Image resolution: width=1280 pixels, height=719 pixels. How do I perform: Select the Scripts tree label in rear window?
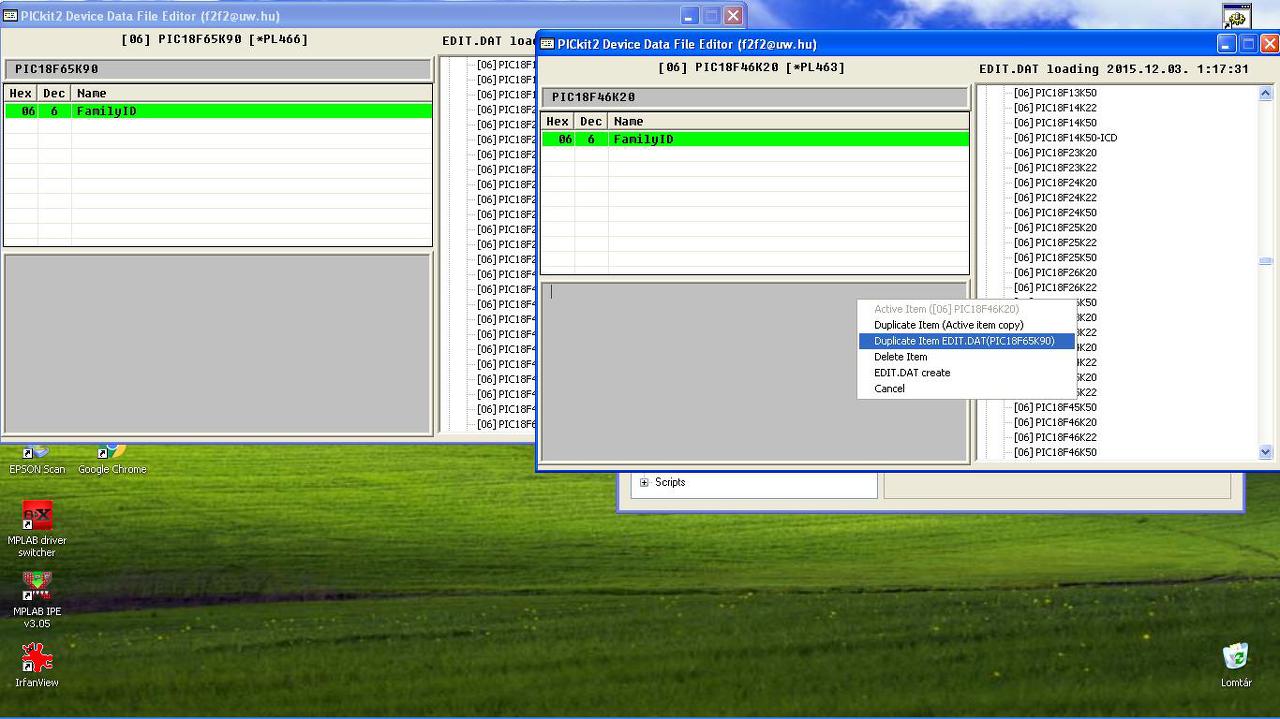coord(670,482)
